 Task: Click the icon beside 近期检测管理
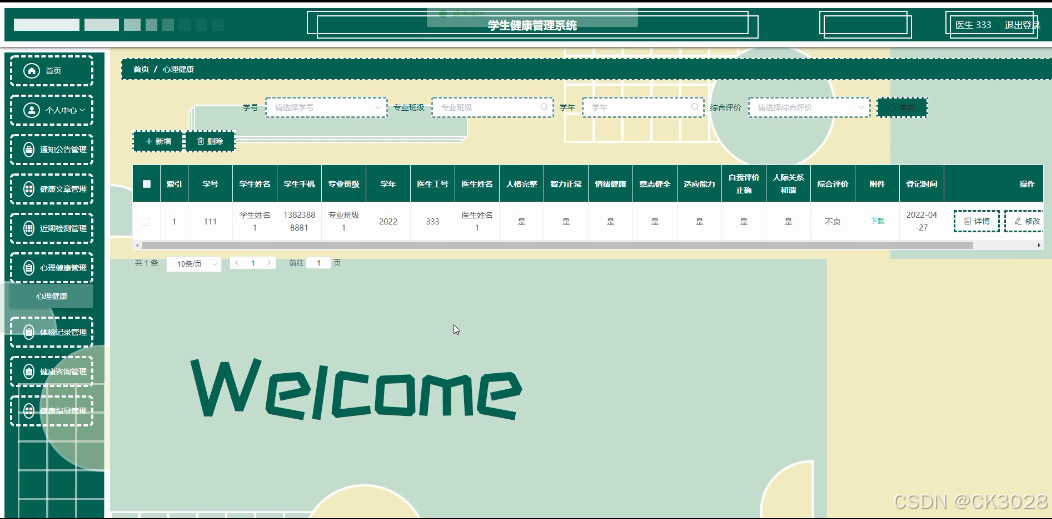28,228
